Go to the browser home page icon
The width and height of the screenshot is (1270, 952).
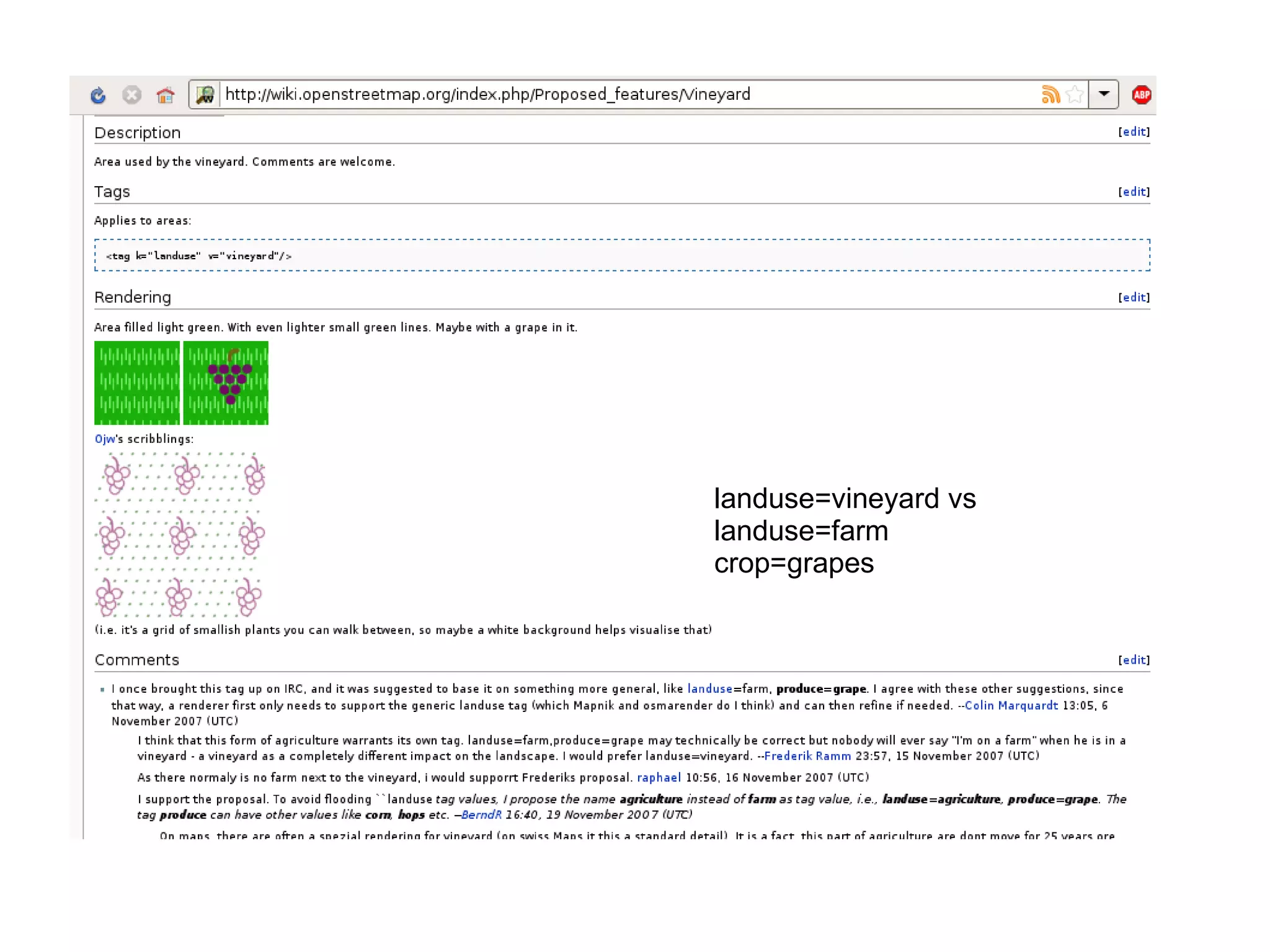tap(165, 95)
